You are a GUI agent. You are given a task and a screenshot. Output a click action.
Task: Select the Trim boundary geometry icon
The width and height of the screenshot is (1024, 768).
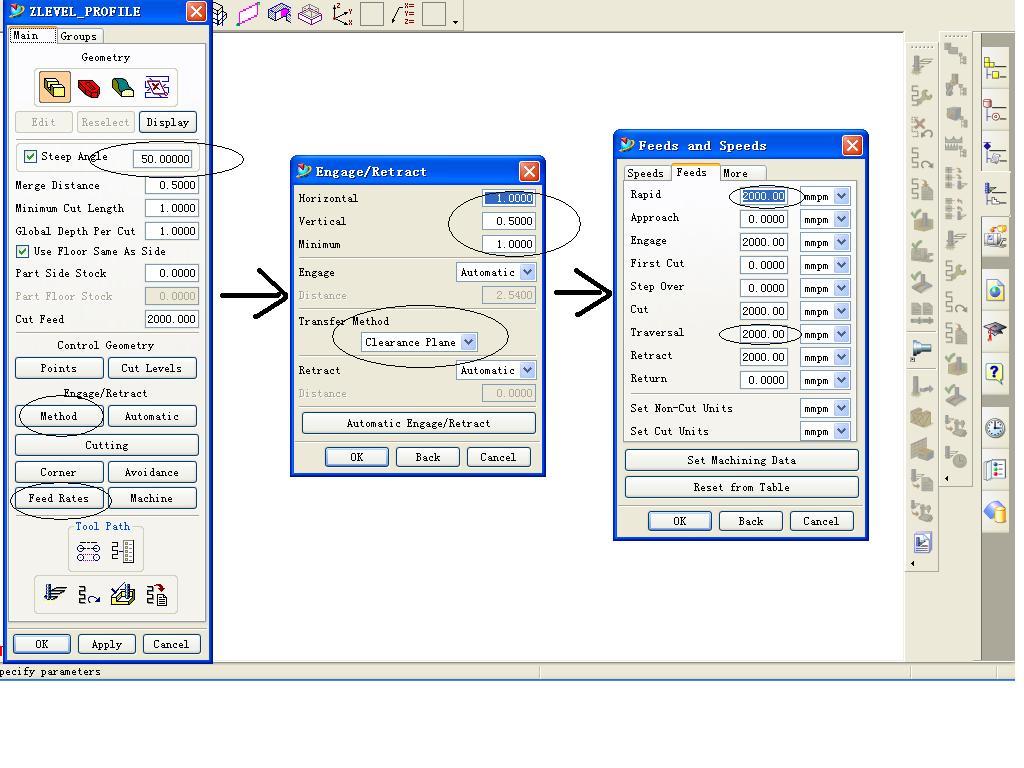[157, 88]
